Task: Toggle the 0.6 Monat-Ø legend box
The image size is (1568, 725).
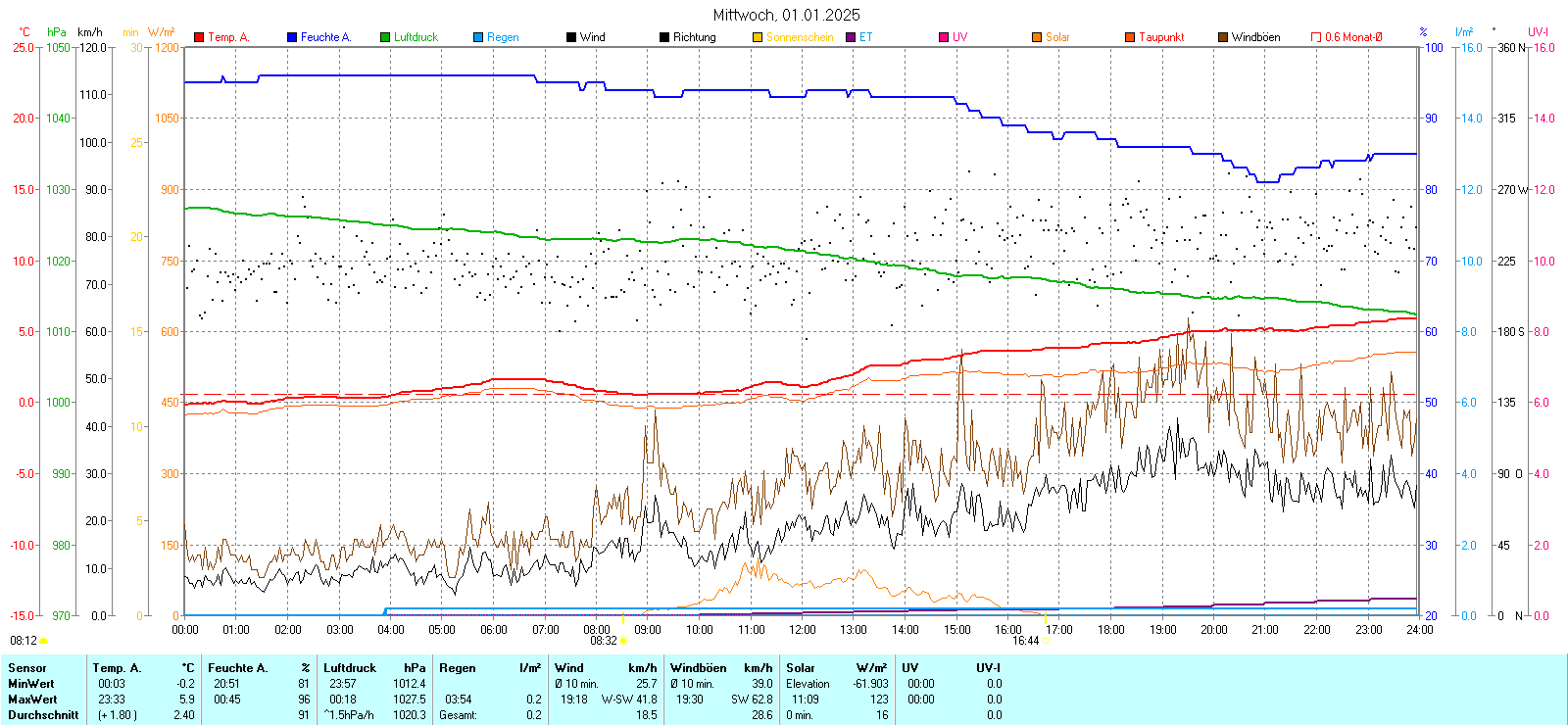Action: (1316, 37)
